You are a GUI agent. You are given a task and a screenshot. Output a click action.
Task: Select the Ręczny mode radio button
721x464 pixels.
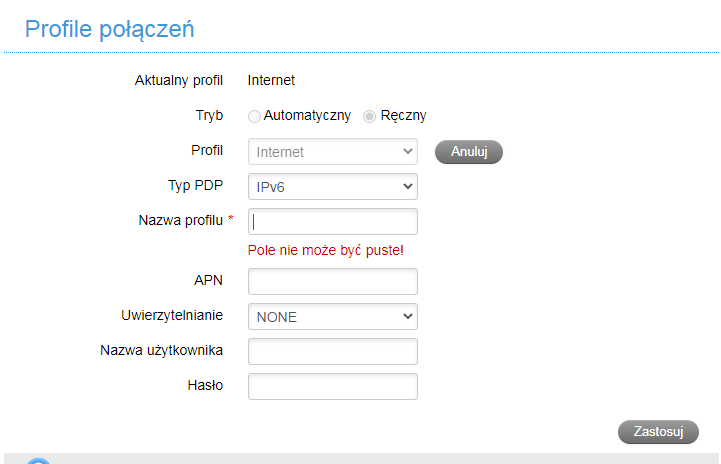[370, 116]
